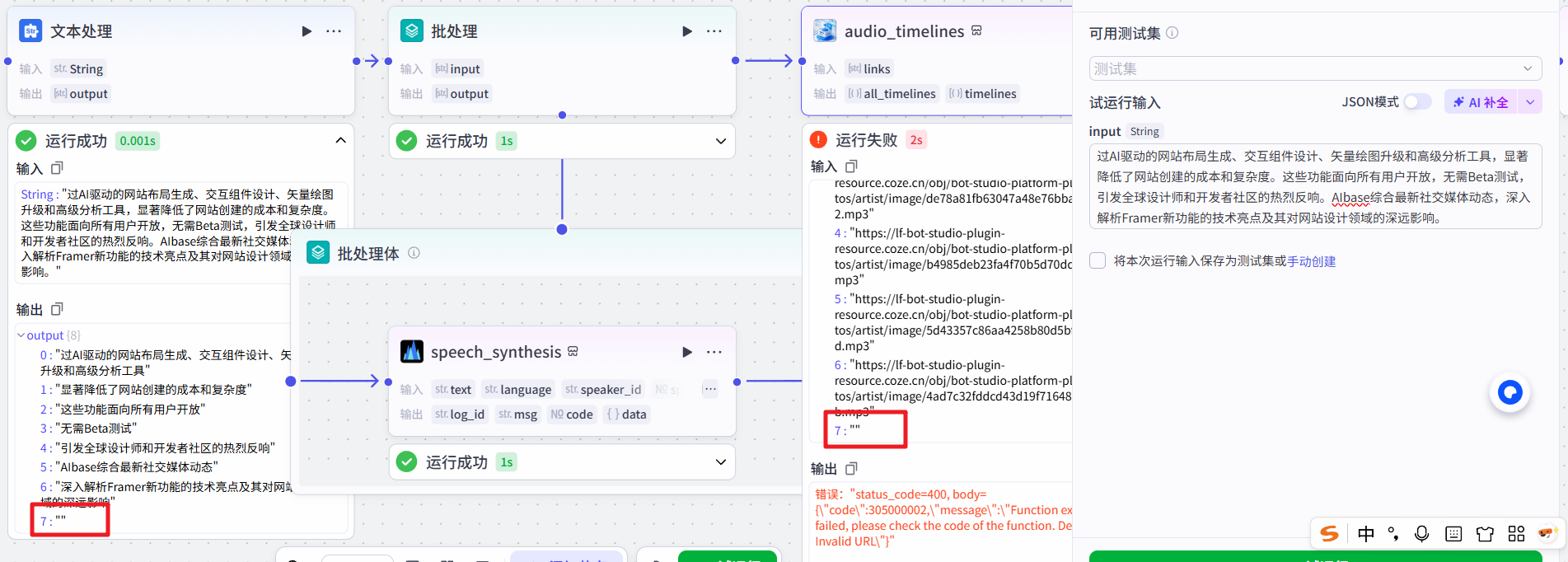Open the 文本处理 node more options menu

click(x=334, y=31)
